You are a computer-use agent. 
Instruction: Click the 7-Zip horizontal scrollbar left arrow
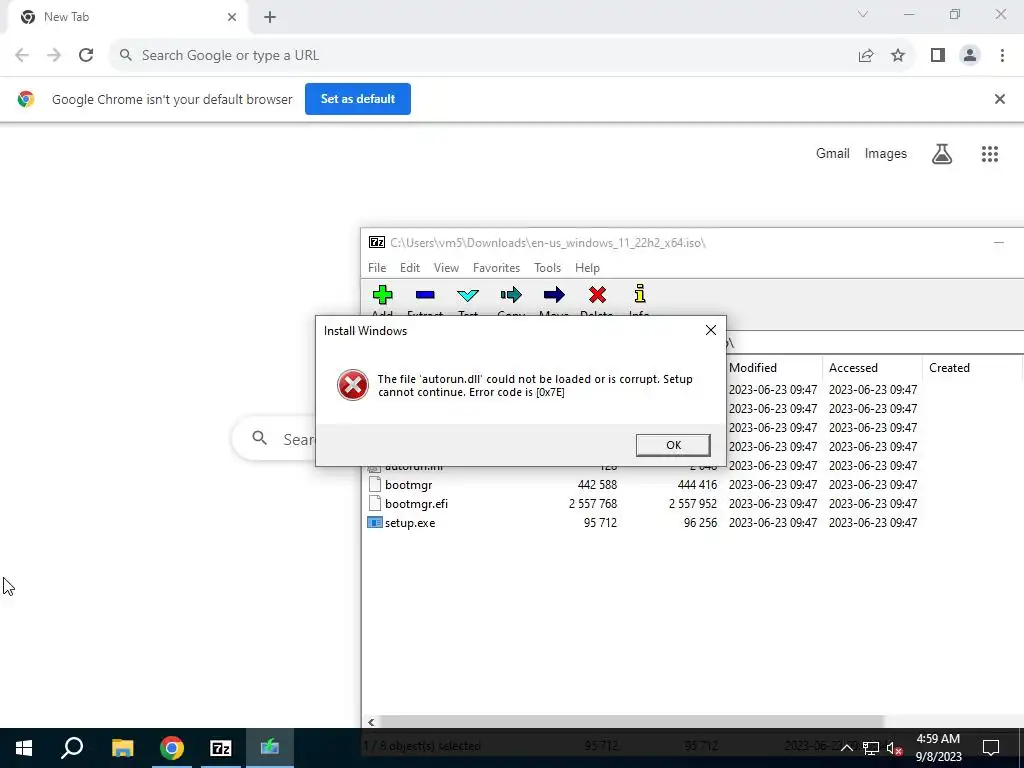click(x=371, y=722)
